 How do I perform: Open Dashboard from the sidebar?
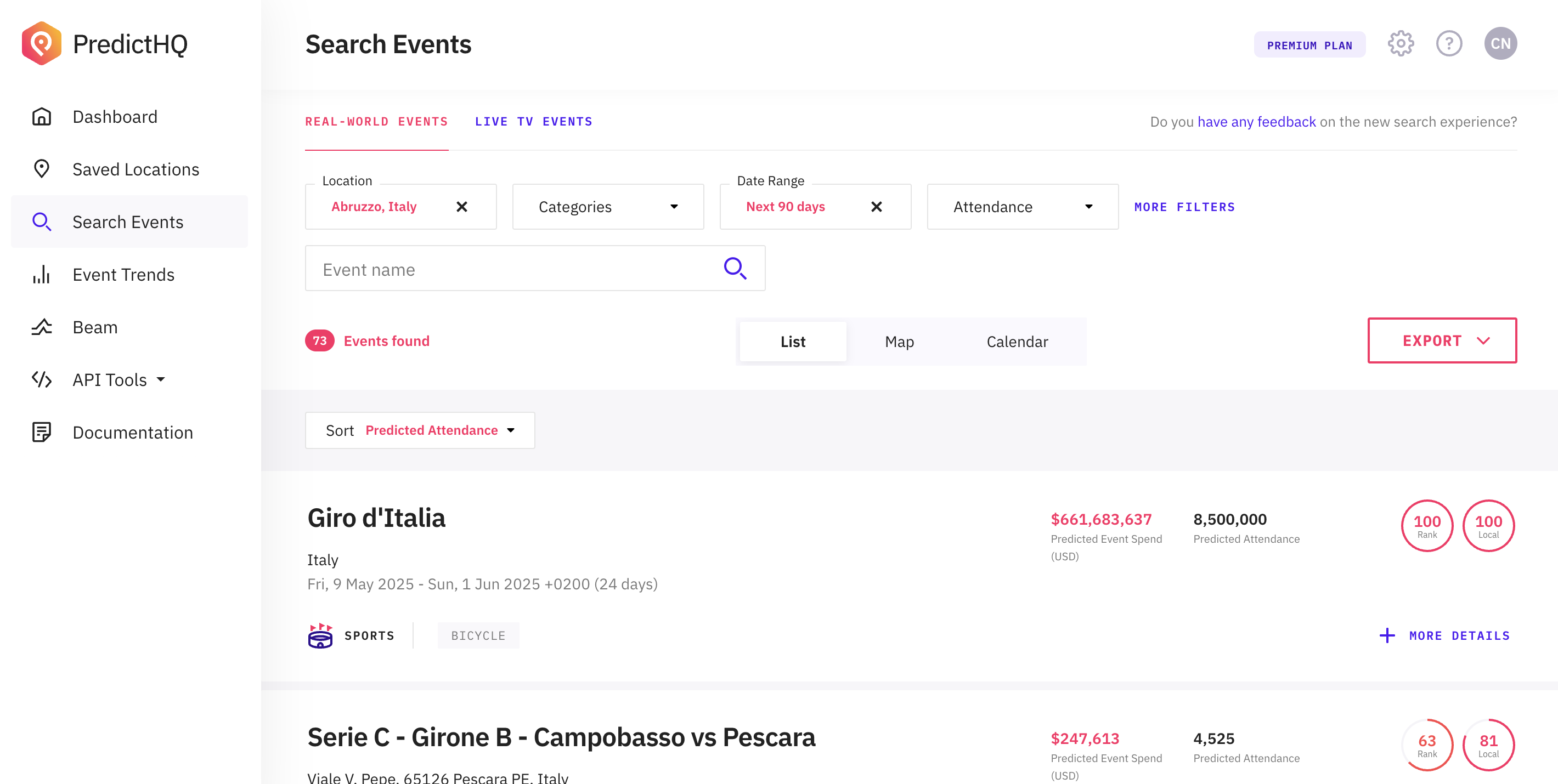tap(115, 117)
